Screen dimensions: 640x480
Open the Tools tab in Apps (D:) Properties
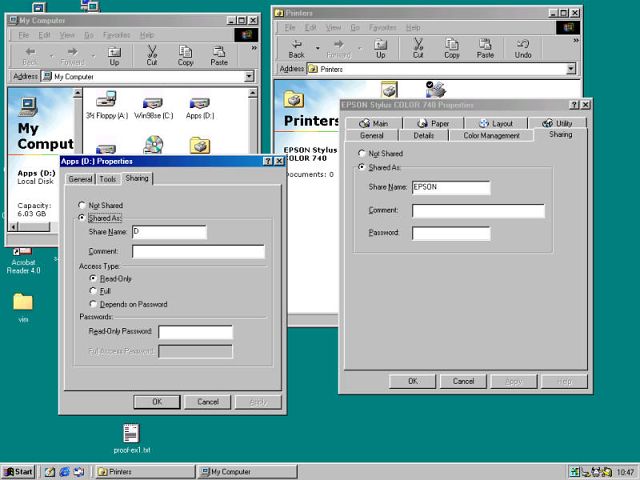108,179
